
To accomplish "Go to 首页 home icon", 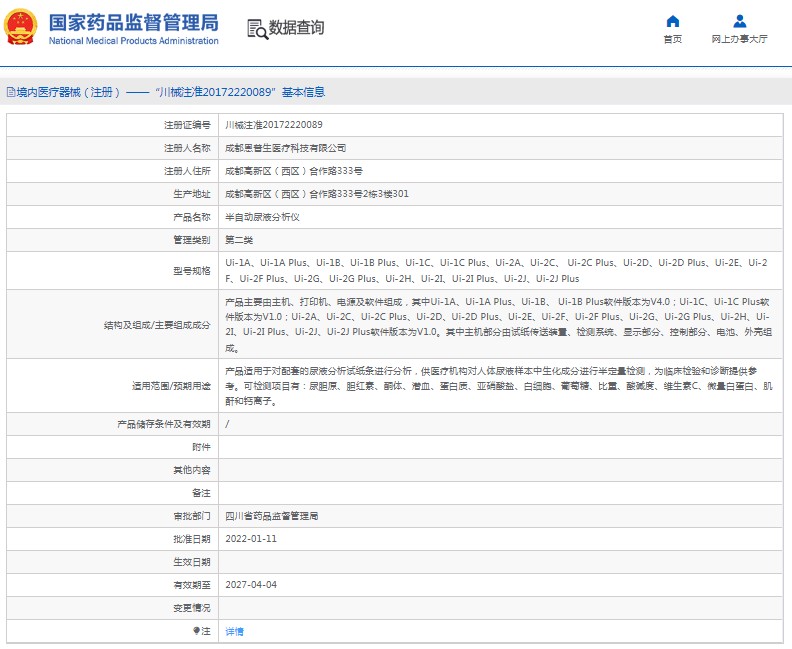I will 673,21.
